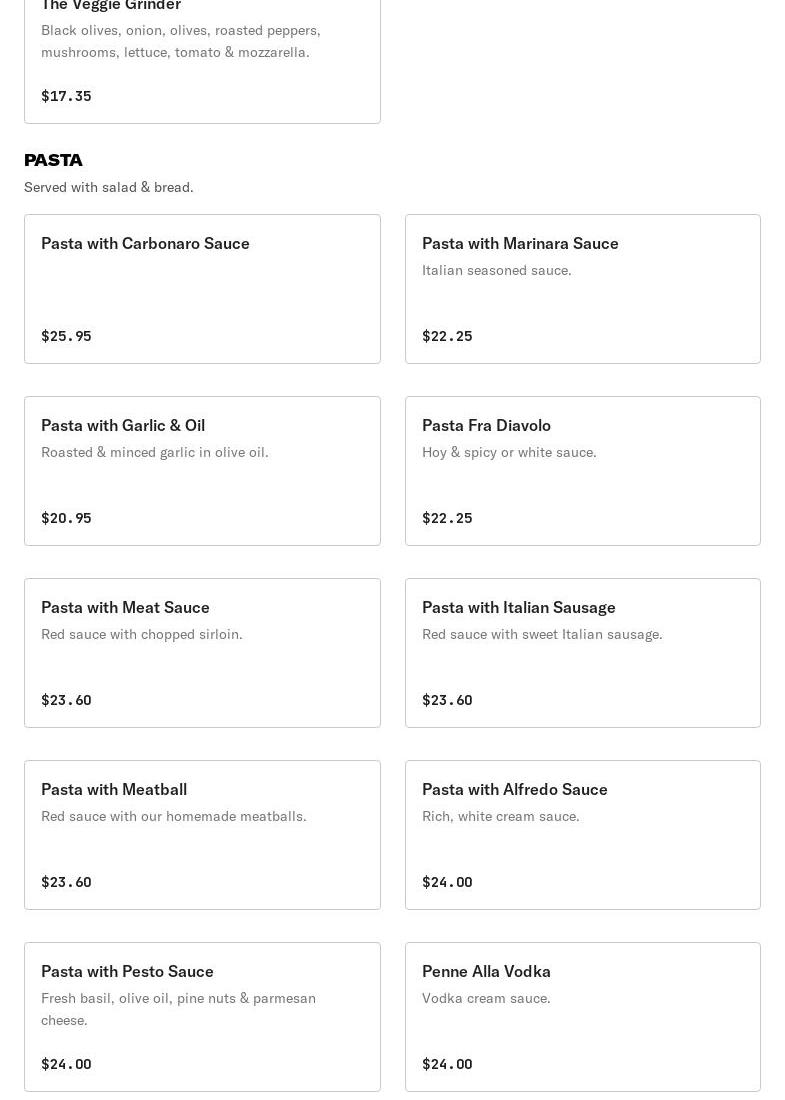Click "Vodka cream sauce" description
Screen dimensions: 785x1100
tap(486, 998)
